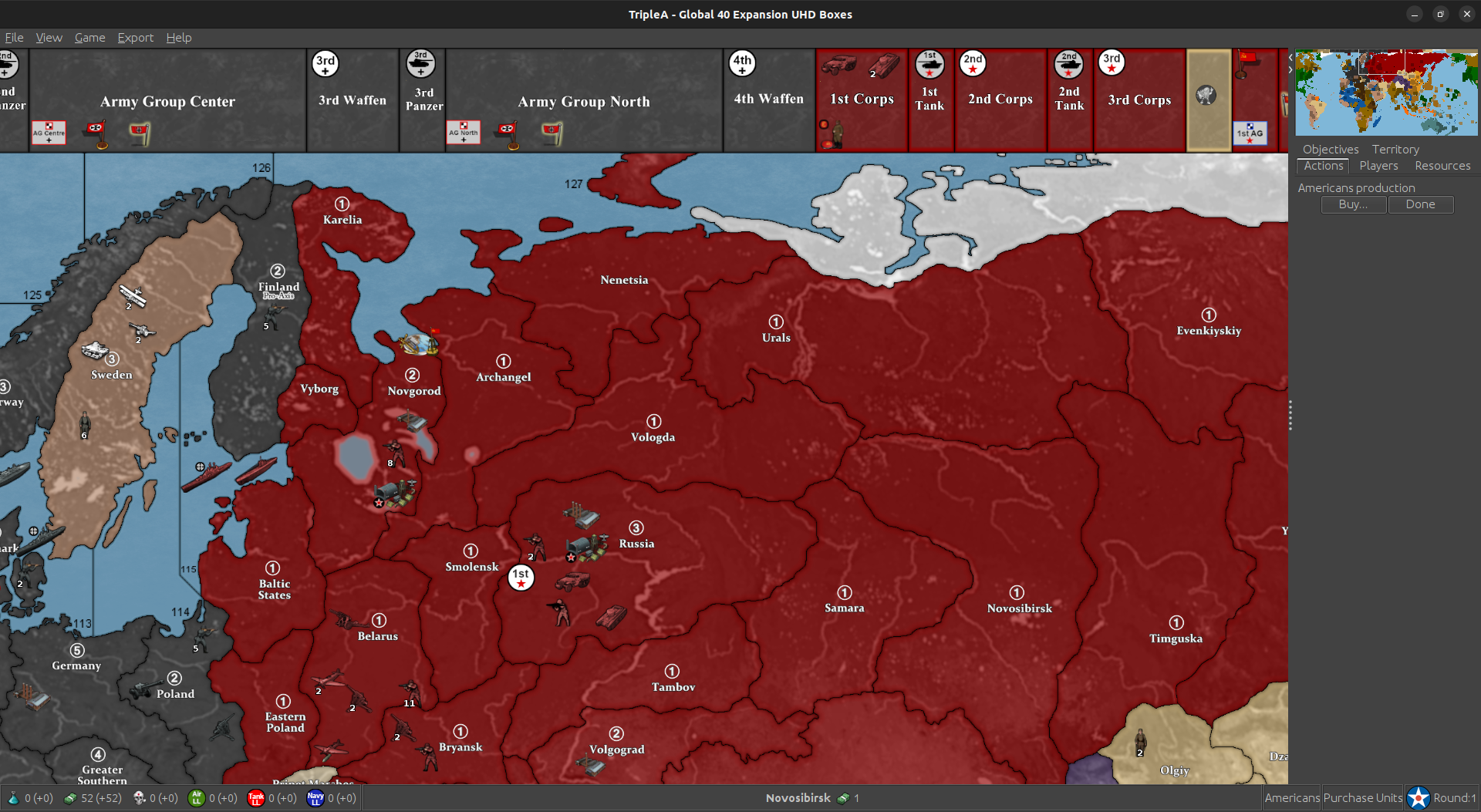Screen dimensions: 1481x812
Task: Open the Export menu
Action: (x=135, y=37)
